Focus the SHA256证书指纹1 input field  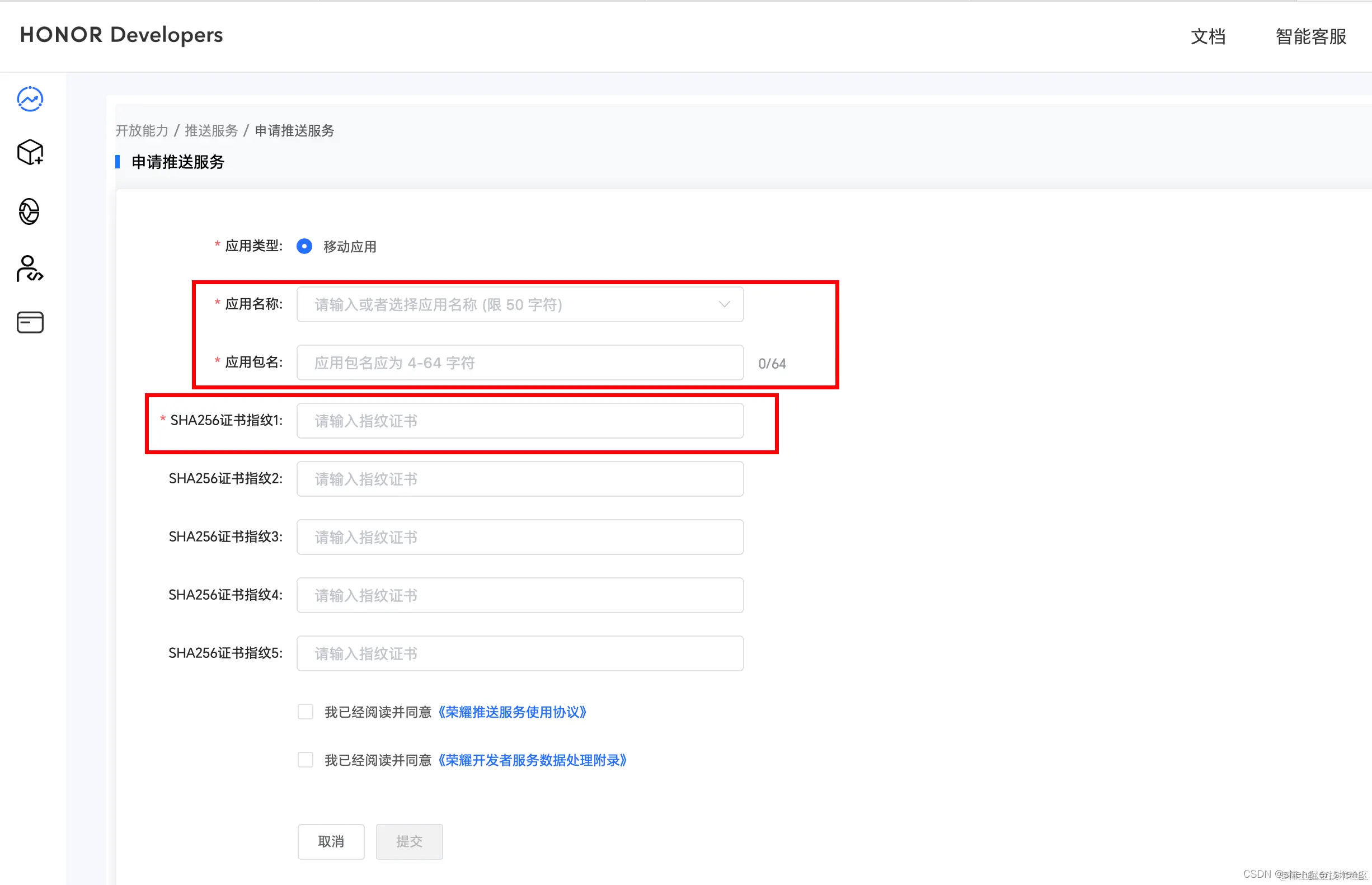pos(520,421)
